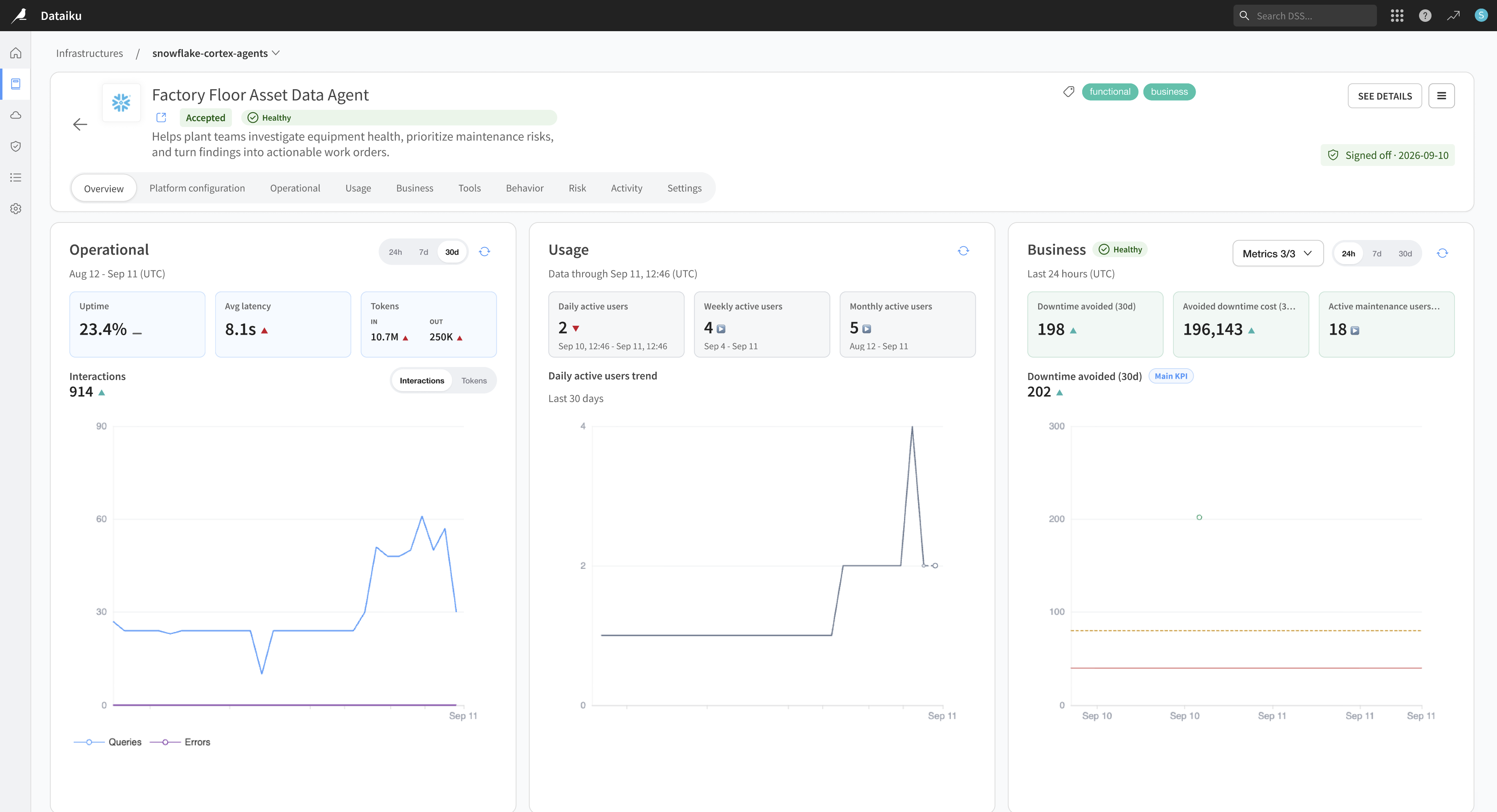The image size is (1497, 812).
Task: Open the settings gear sidebar icon
Action: [16, 208]
